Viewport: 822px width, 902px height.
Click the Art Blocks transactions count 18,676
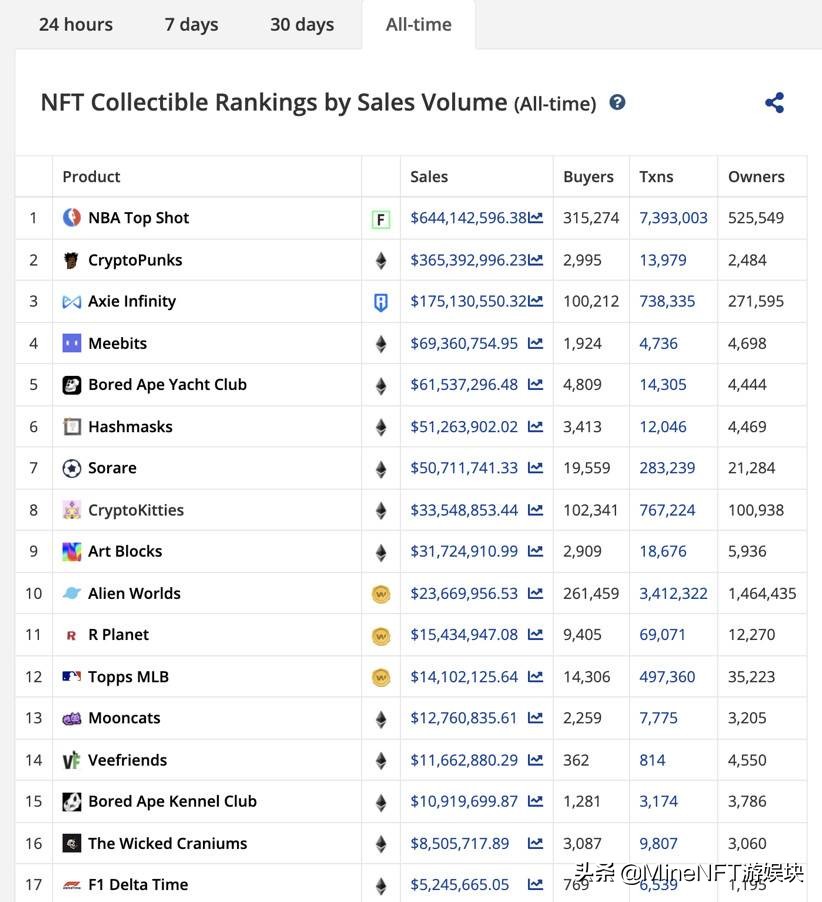[x=663, y=551]
